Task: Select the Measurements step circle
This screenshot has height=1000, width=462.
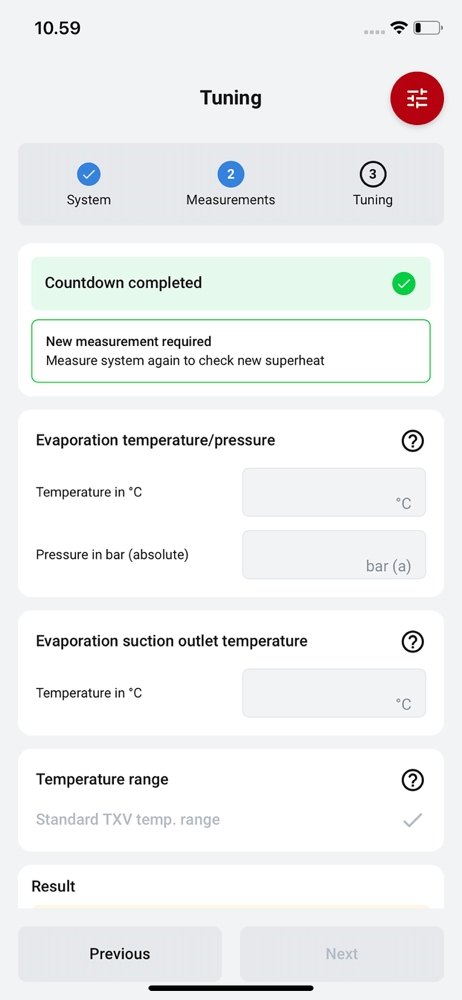Action: [x=231, y=173]
